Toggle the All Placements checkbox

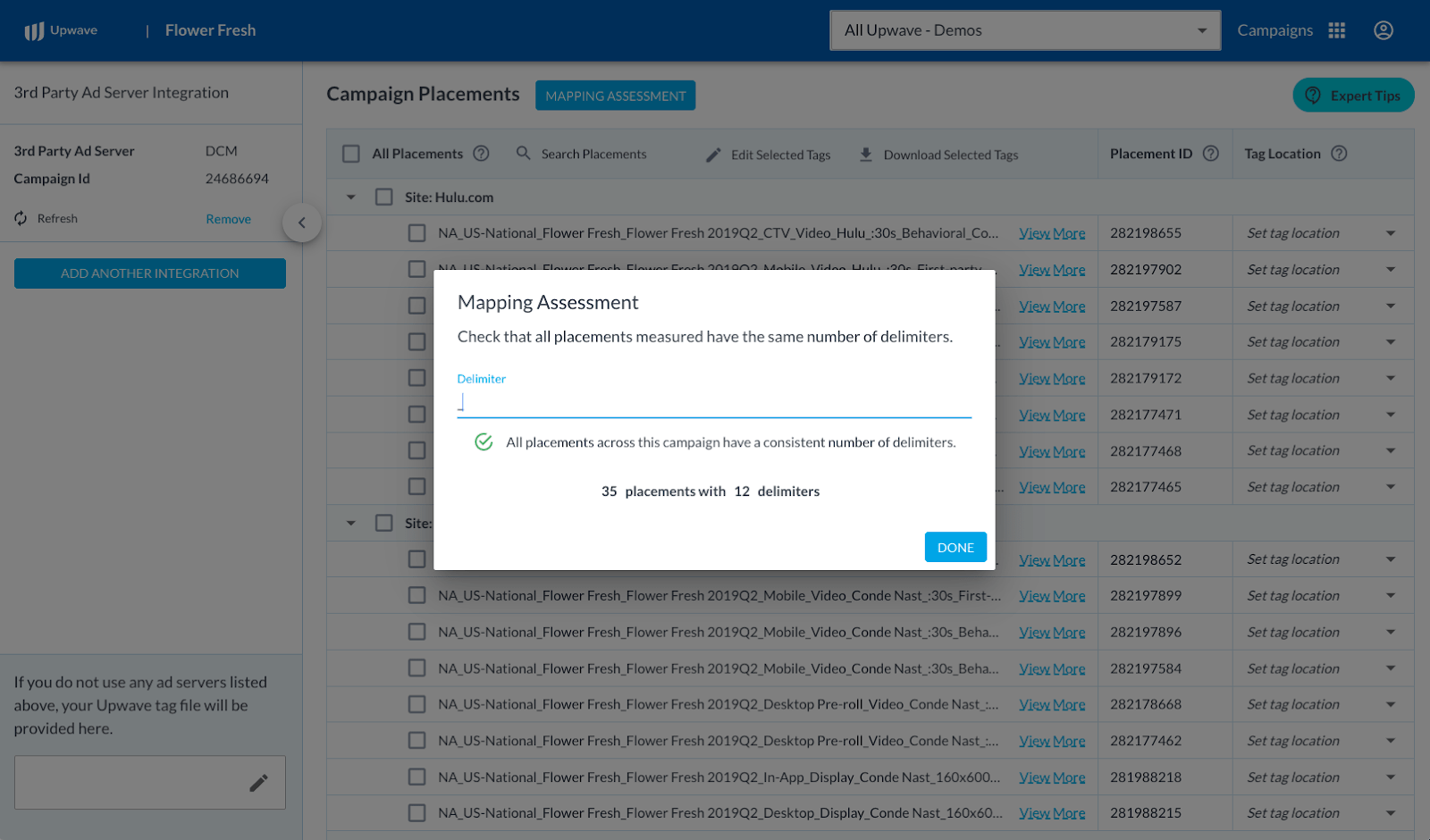click(351, 154)
